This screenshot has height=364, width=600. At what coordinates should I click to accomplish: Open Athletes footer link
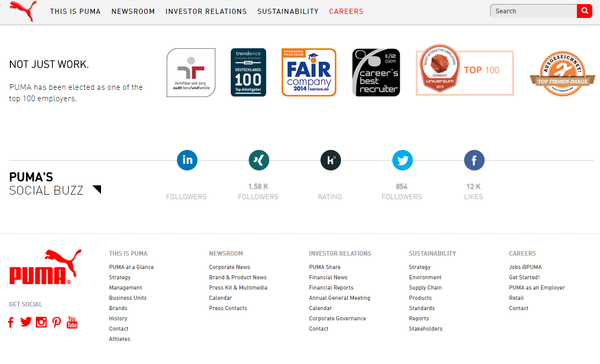[119, 339]
